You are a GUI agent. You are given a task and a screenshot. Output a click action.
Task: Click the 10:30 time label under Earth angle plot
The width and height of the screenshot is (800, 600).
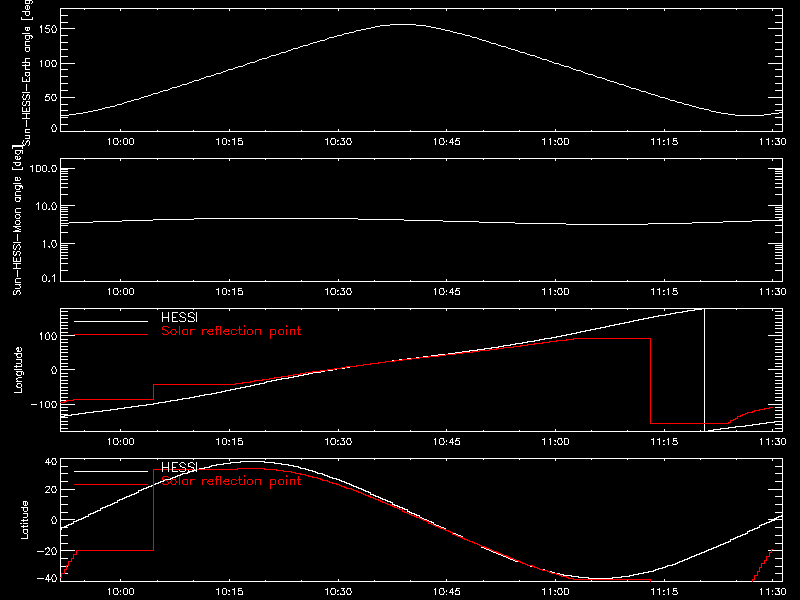pyautogui.click(x=338, y=142)
